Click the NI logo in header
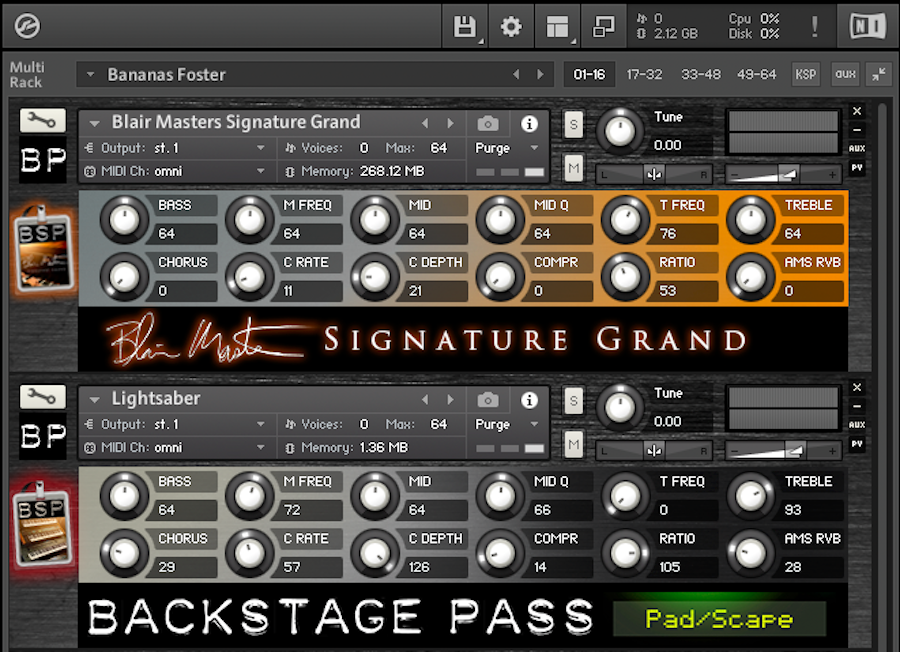 pos(867,26)
